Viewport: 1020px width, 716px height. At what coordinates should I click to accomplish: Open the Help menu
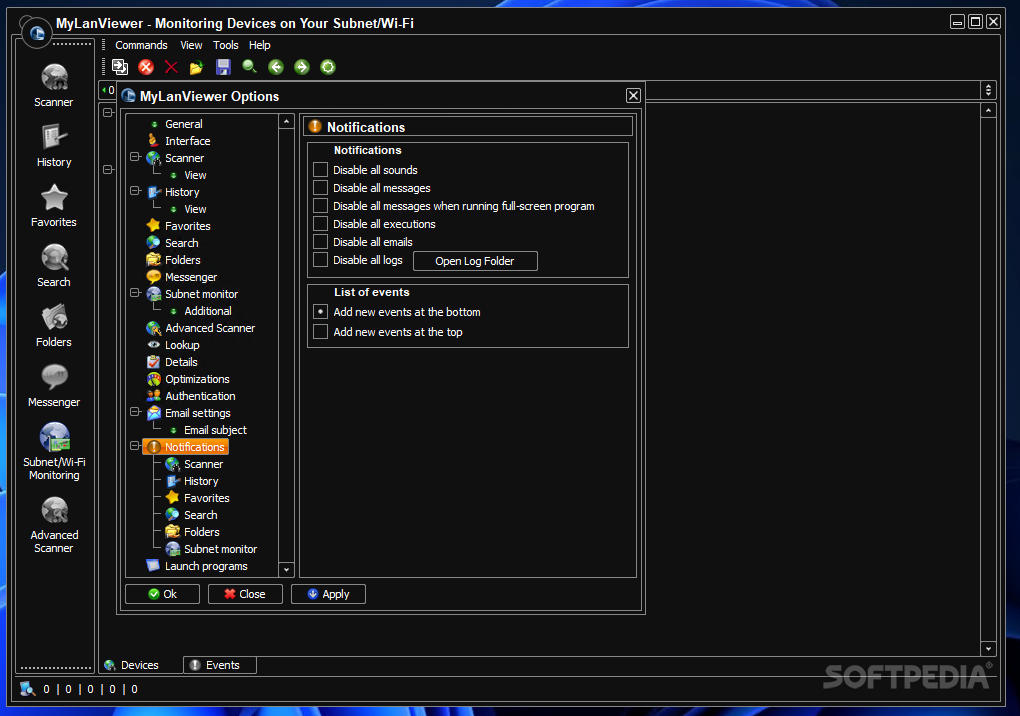click(260, 45)
